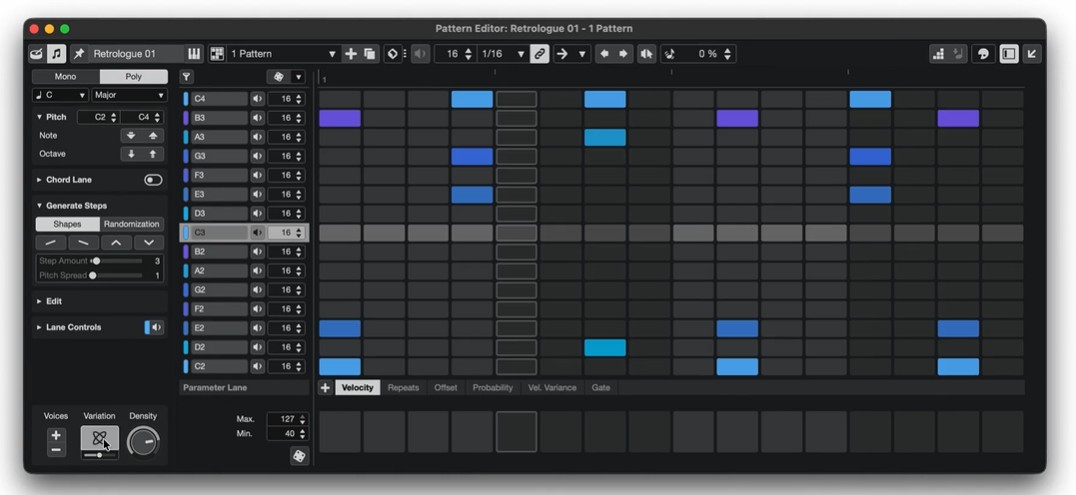Toggle the left panel layout button
1076x495 pixels.
(1009, 54)
